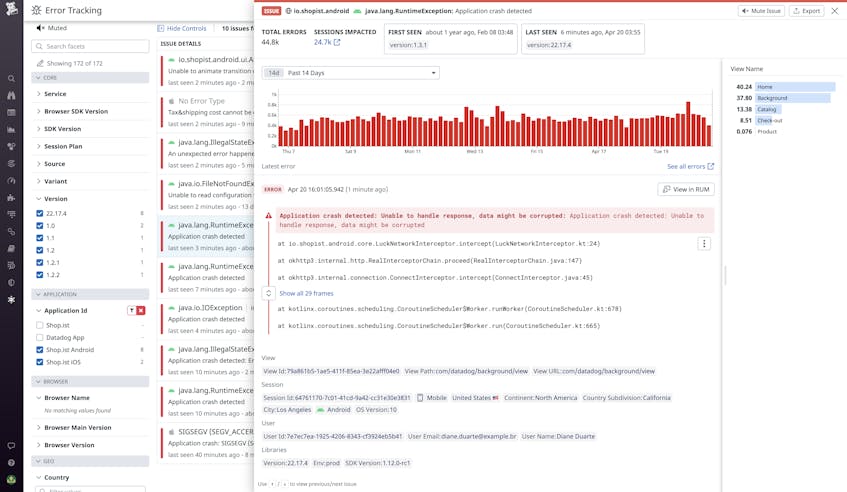Open external link icon next to 24.7k sessions
847x492 pixels.
[337, 42]
